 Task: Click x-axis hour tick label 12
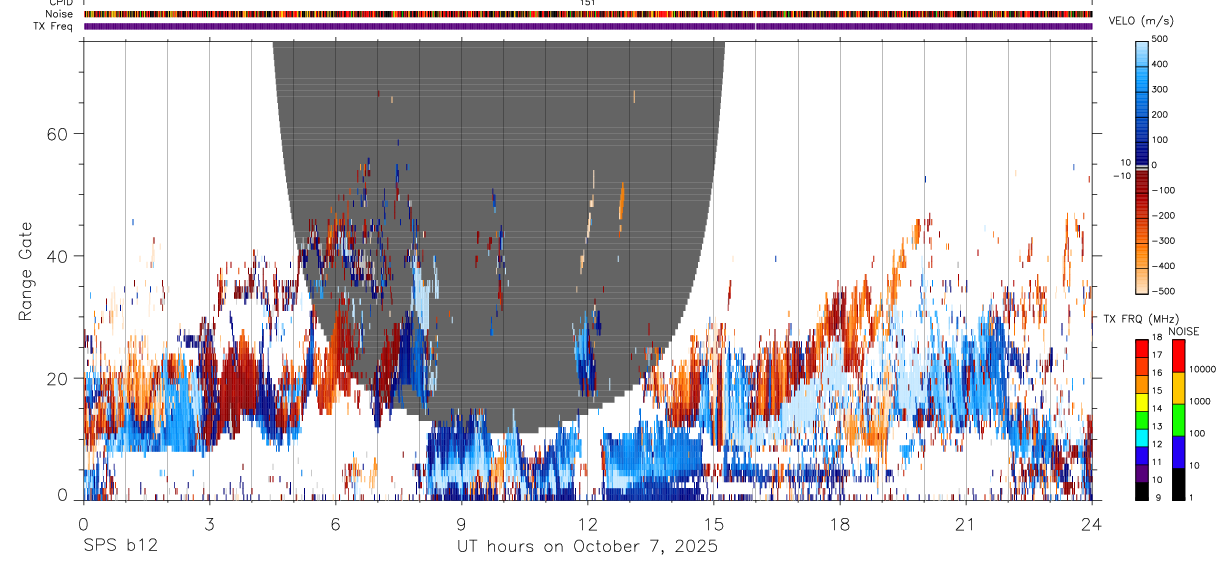tap(587, 524)
